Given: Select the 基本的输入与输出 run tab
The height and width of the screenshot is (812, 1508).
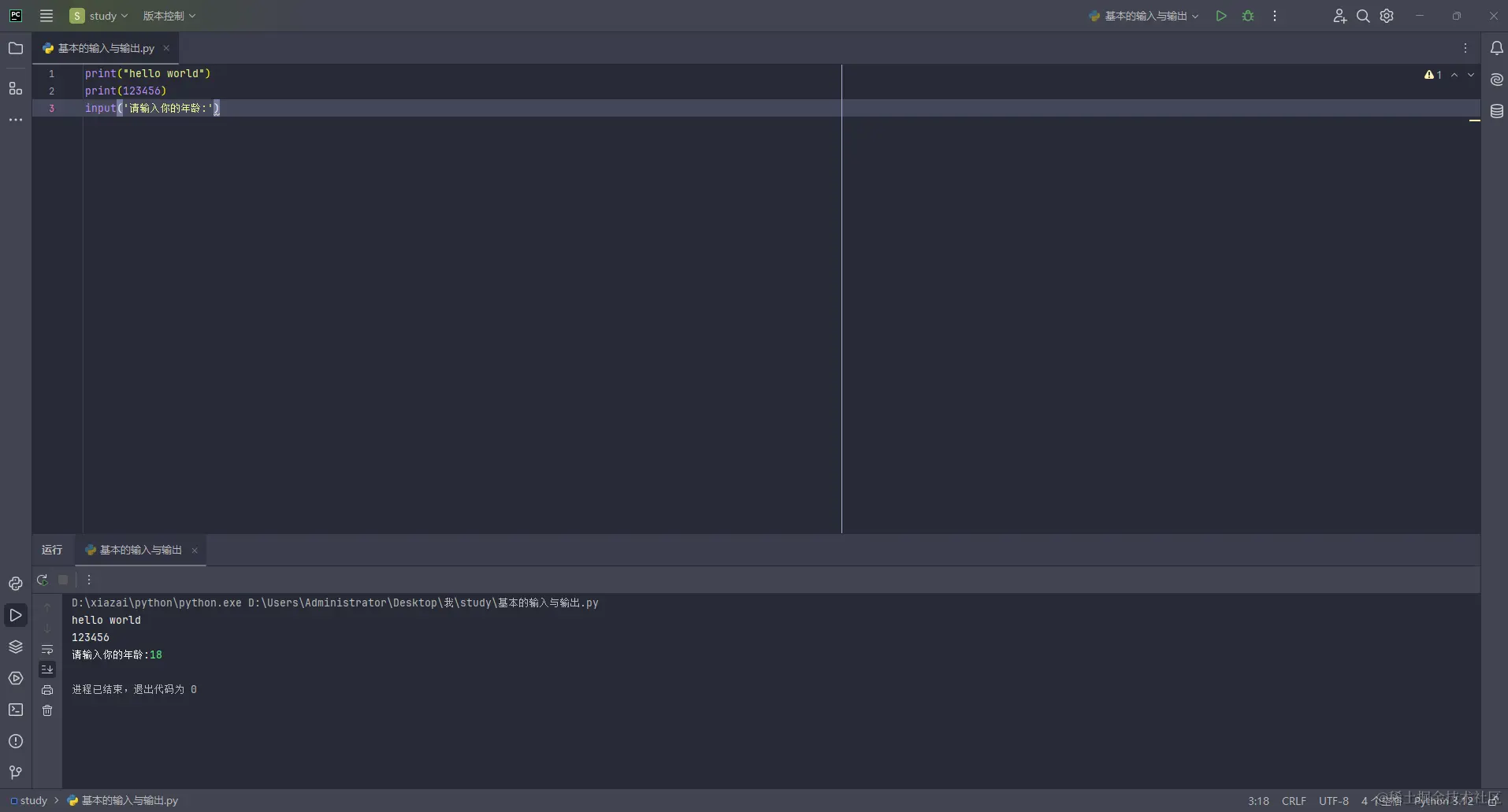Looking at the screenshot, I should coord(140,550).
